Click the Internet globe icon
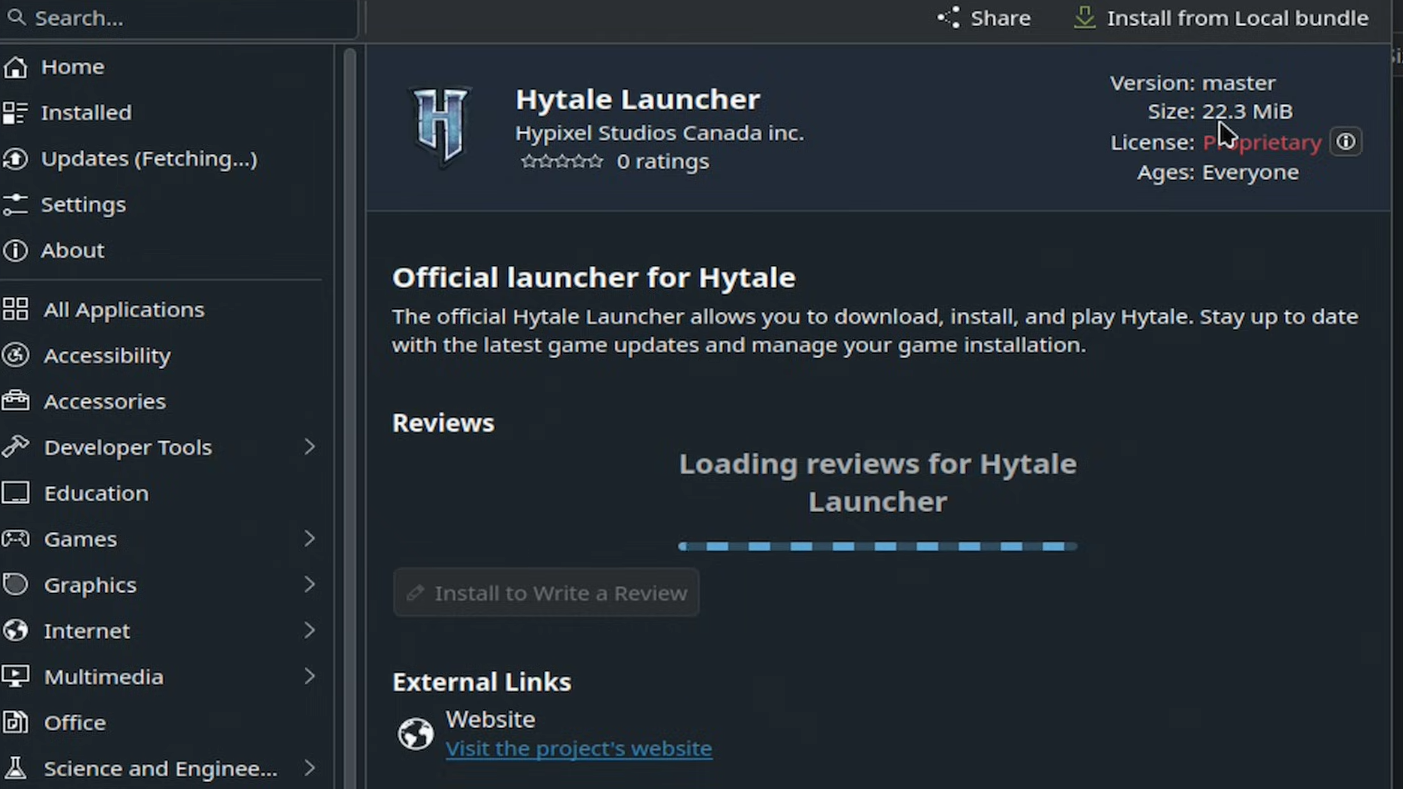The width and height of the screenshot is (1403, 789). pyautogui.click(x=15, y=632)
